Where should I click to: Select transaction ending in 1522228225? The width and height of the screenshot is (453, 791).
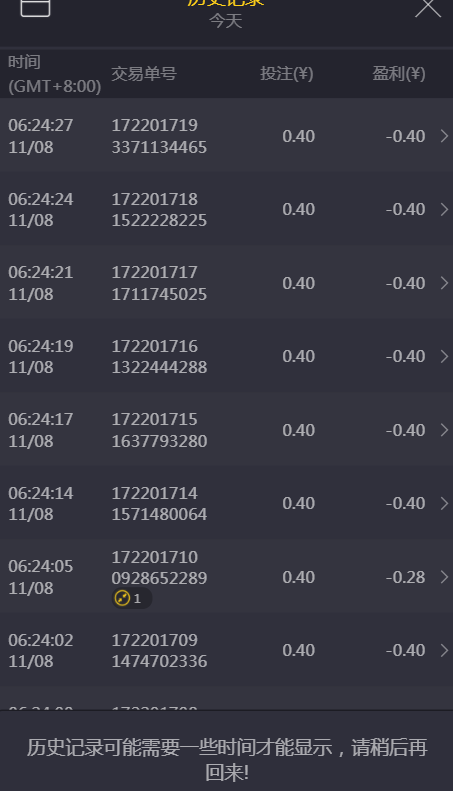point(159,209)
